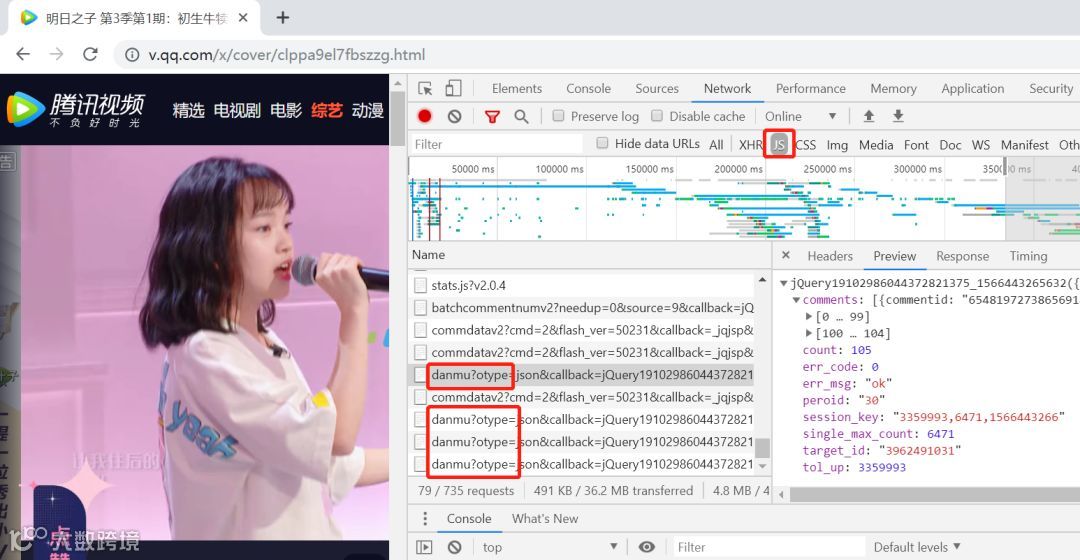Expand the [100 … 104] range
The height and width of the screenshot is (560, 1080).
tap(809, 333)
